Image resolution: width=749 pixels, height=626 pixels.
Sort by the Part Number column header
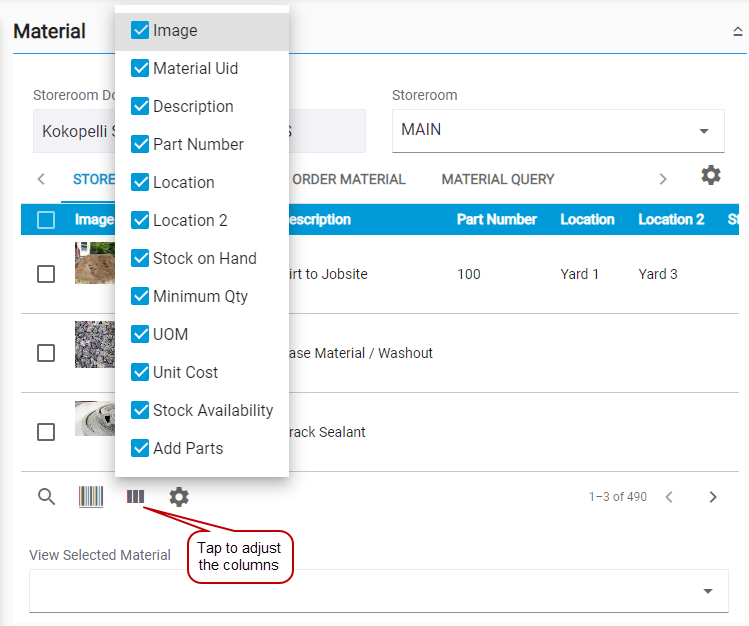(x=496, y=220)
